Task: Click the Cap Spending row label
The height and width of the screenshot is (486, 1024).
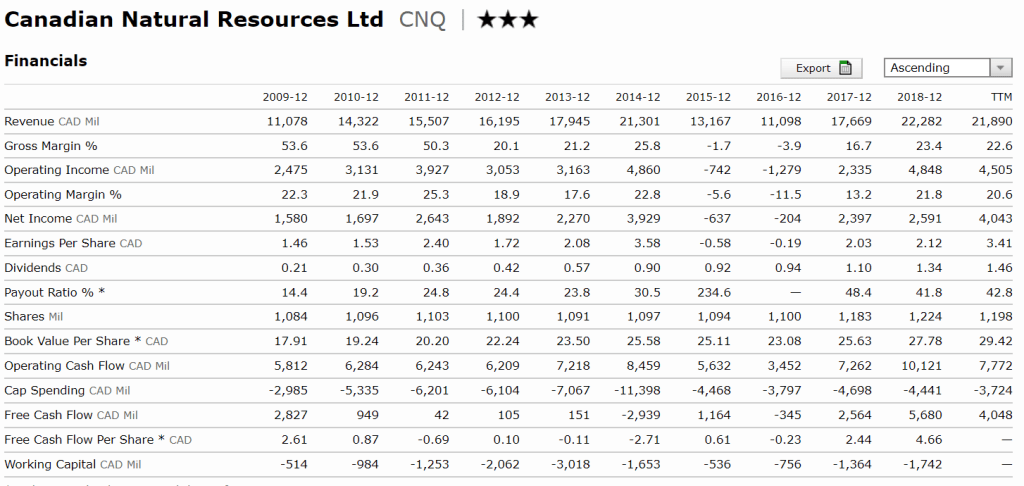Action: [x=67, y=391]
